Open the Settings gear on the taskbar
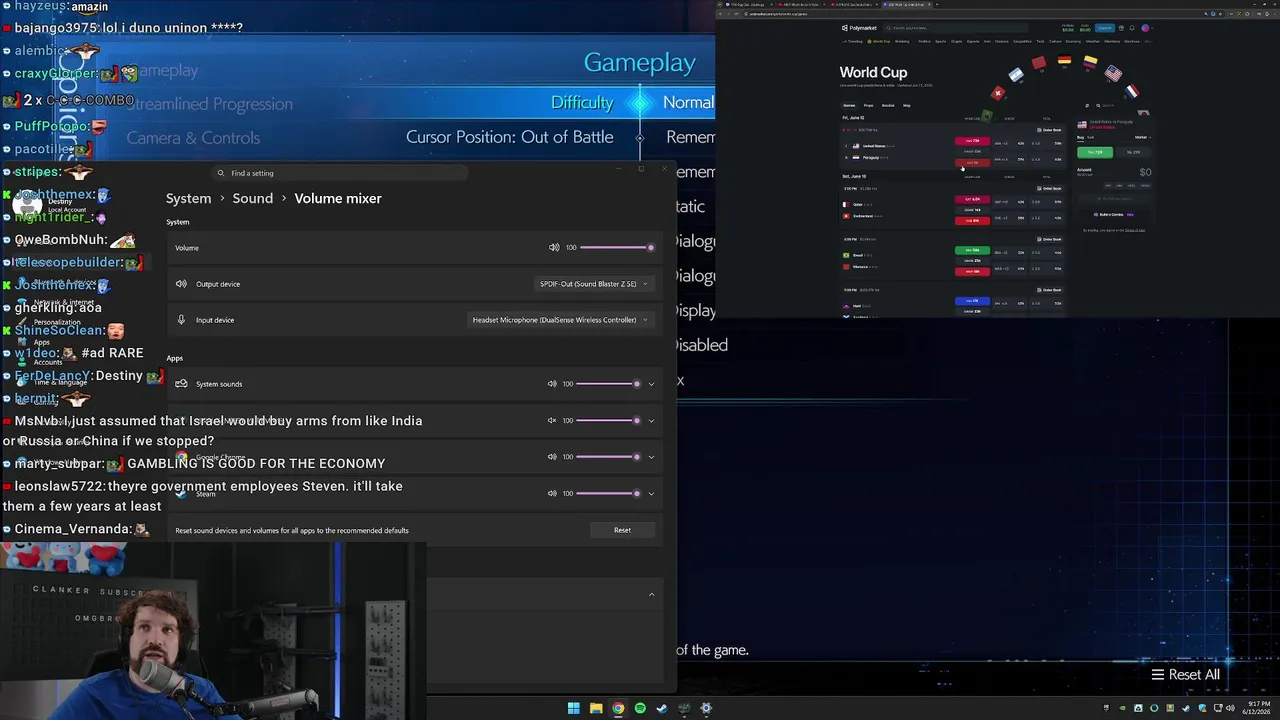This screenshot has height=720, width=1280. click(x=706, y=708)
